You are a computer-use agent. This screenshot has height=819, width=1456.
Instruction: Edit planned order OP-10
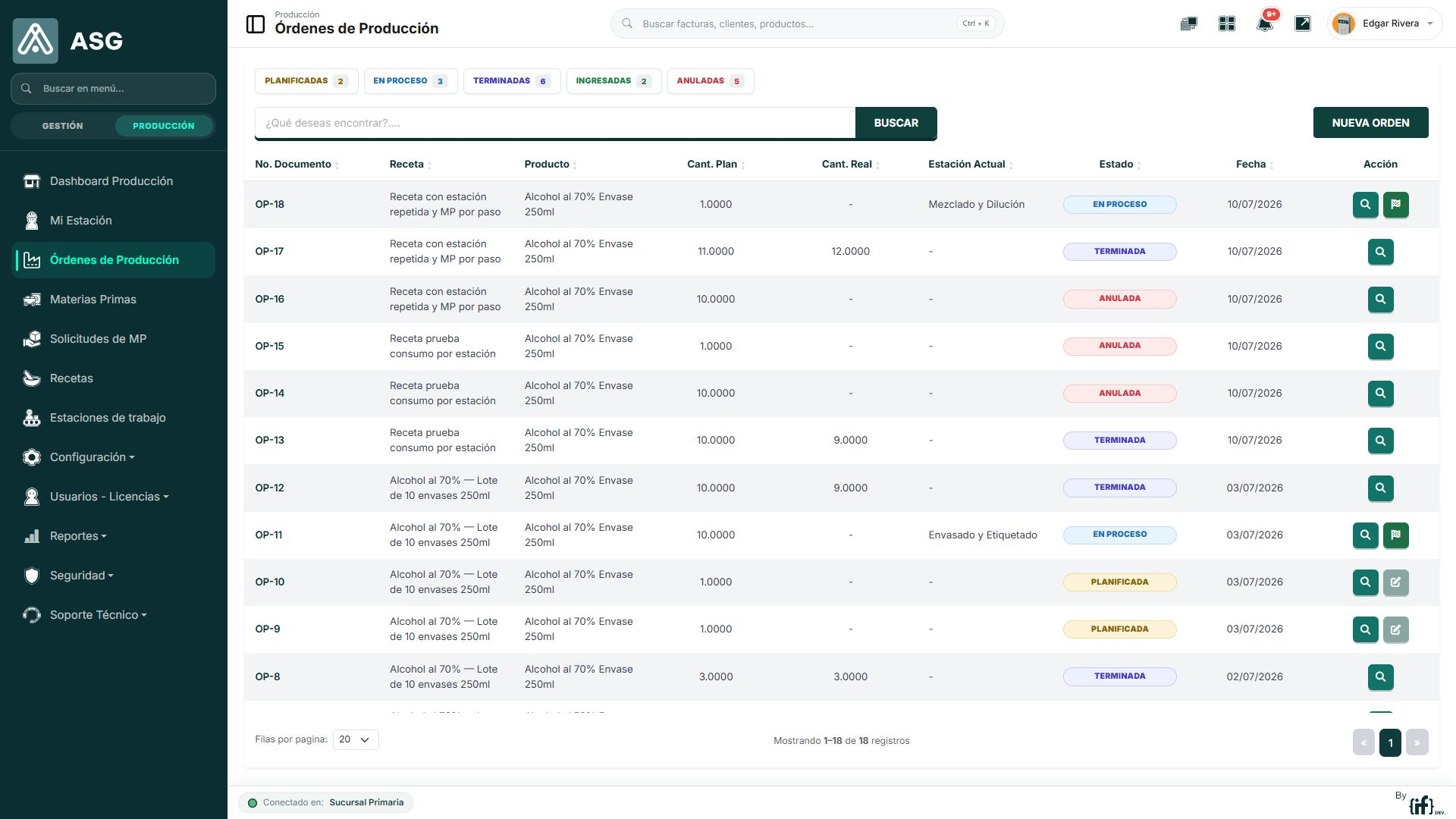[x=1395, y=582]
